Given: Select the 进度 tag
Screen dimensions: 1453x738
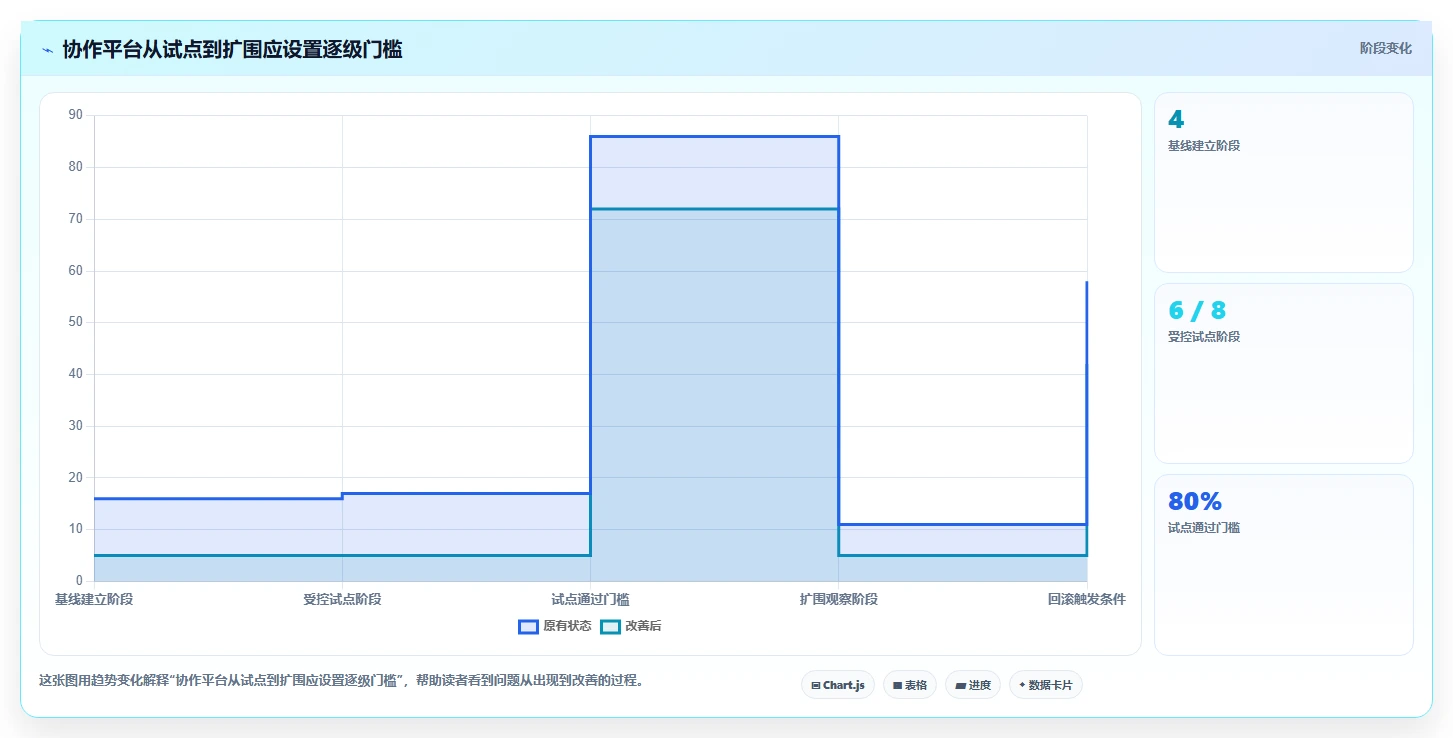Looking at the screenshot, I should tap(972, 685).
